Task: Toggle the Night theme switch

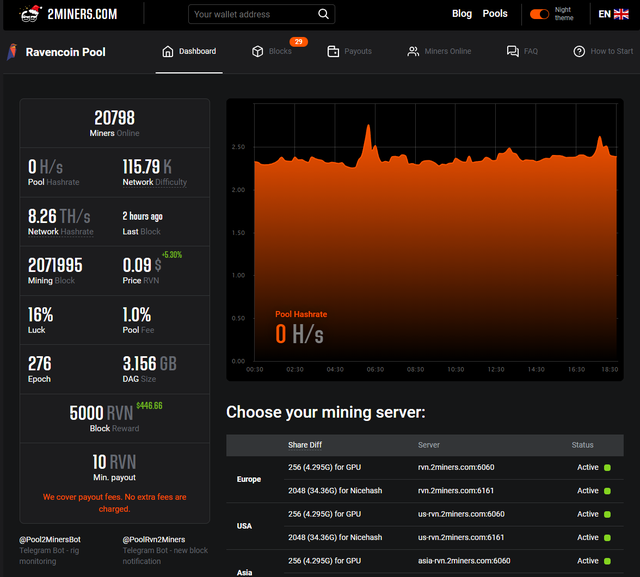Action: [x=539, y=14]
